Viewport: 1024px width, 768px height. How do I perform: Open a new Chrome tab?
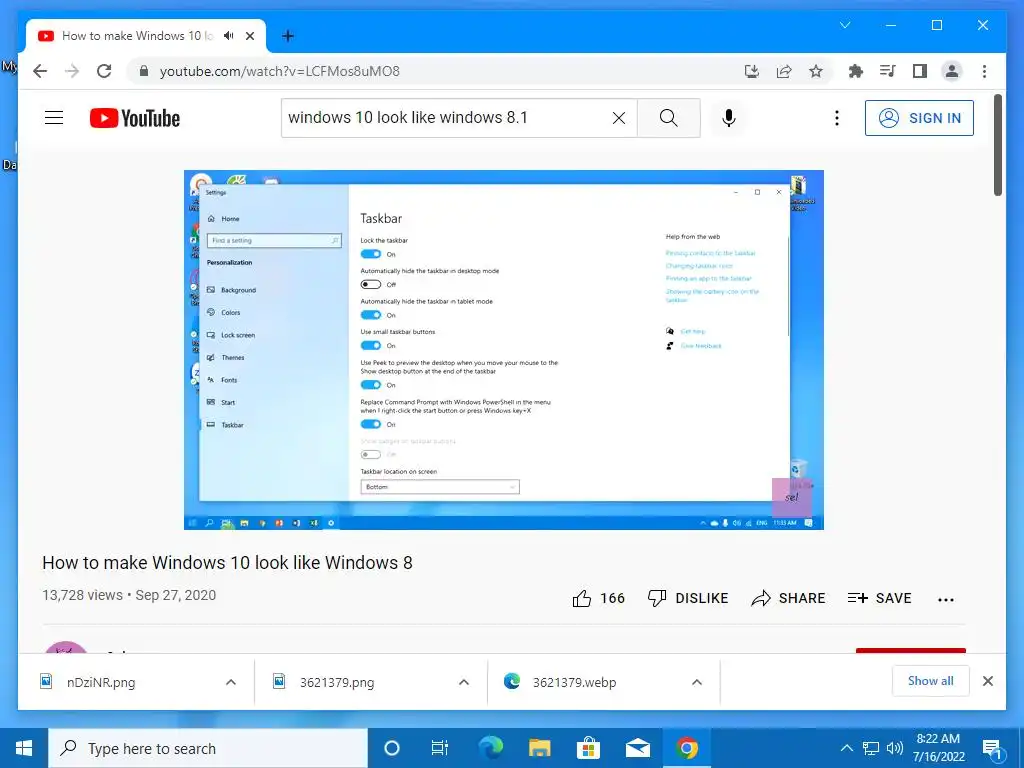[288, 36]
